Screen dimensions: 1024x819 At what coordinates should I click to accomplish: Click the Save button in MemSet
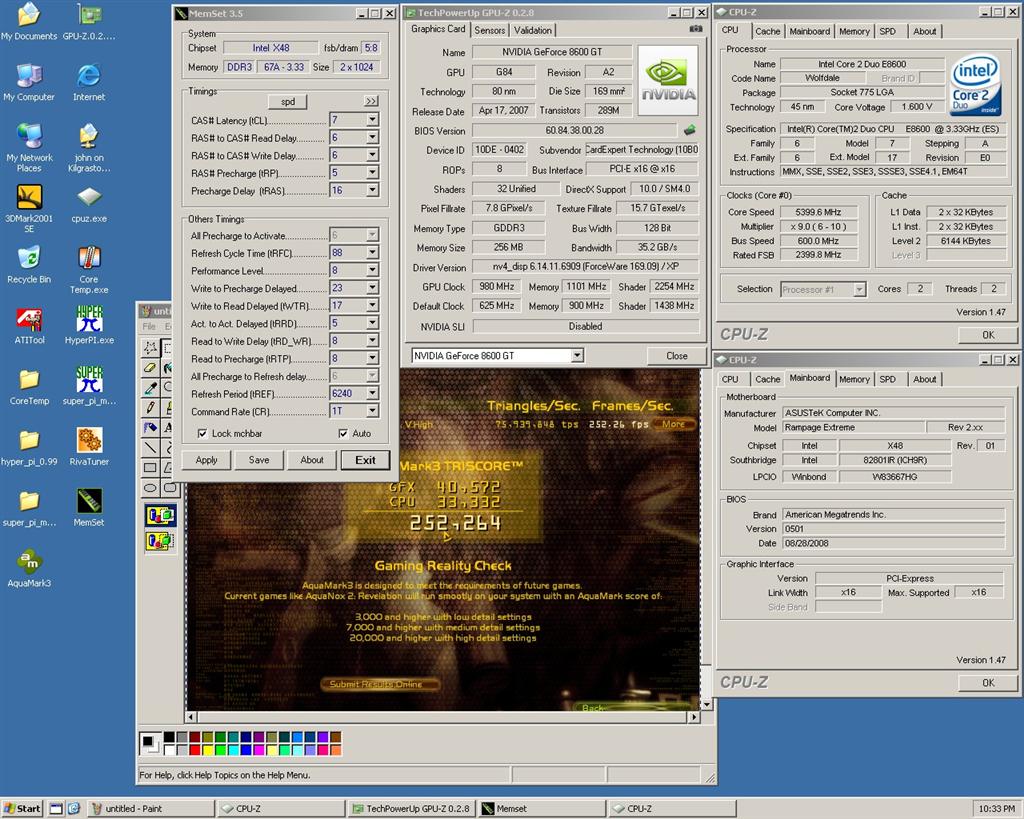click(259, 460)
